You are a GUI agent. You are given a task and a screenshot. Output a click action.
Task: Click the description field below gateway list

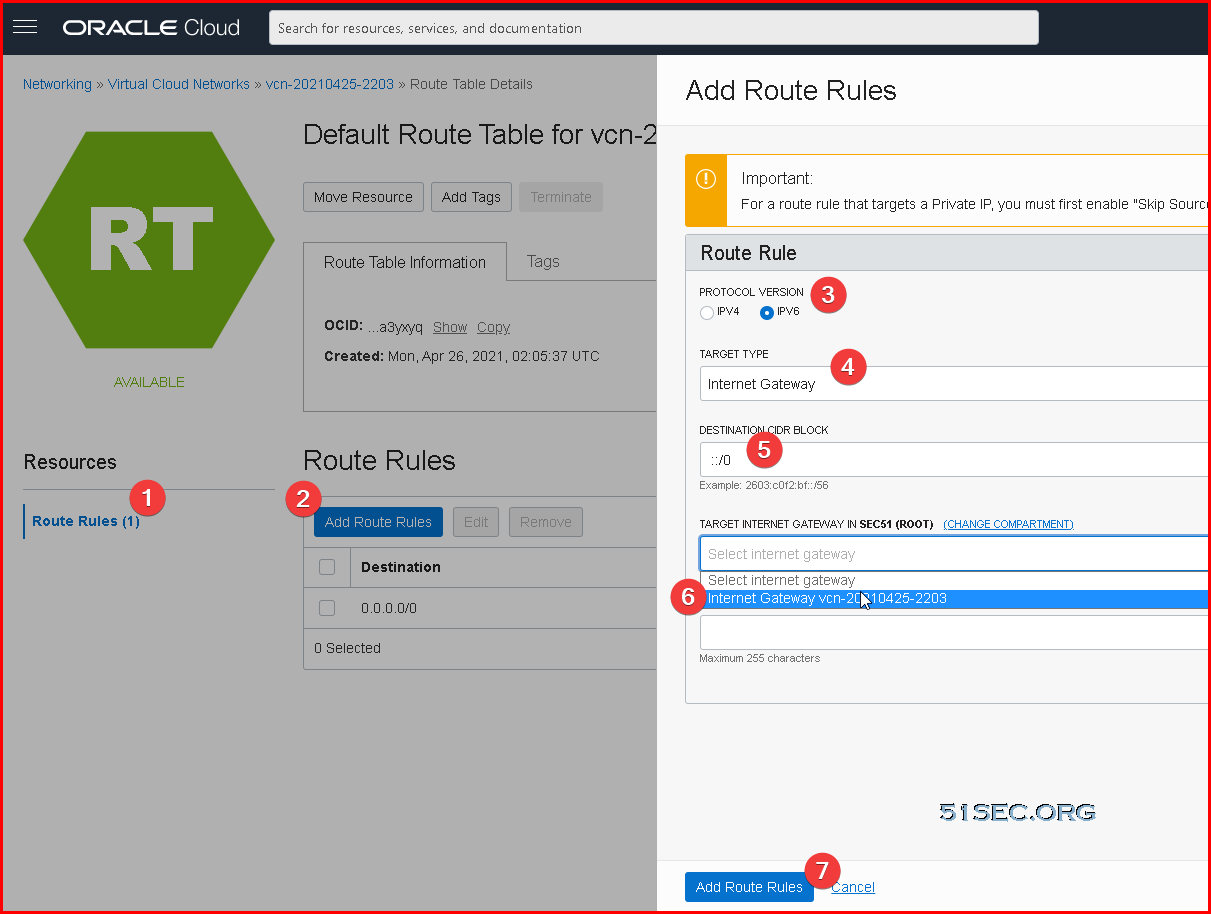(x=954, y=632)
